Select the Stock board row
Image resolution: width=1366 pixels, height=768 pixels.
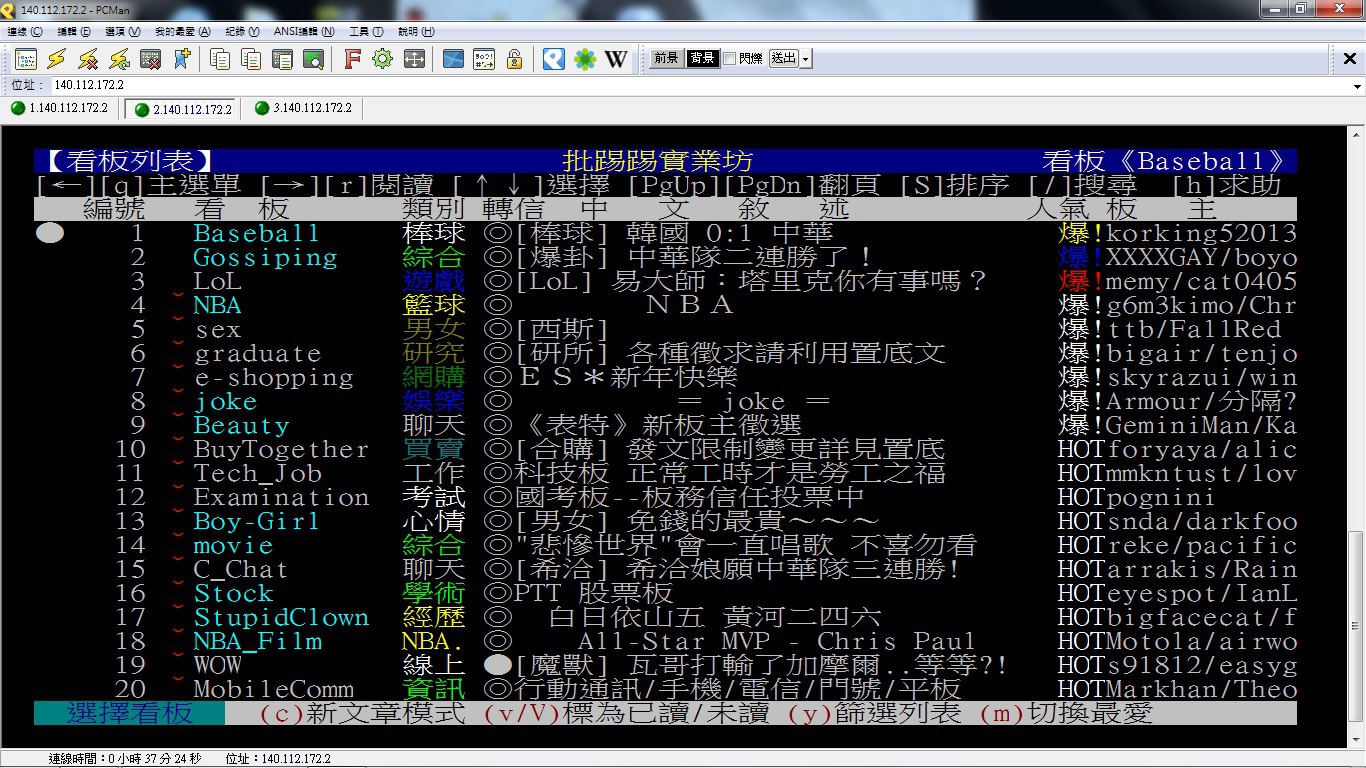tap(665, 593)
